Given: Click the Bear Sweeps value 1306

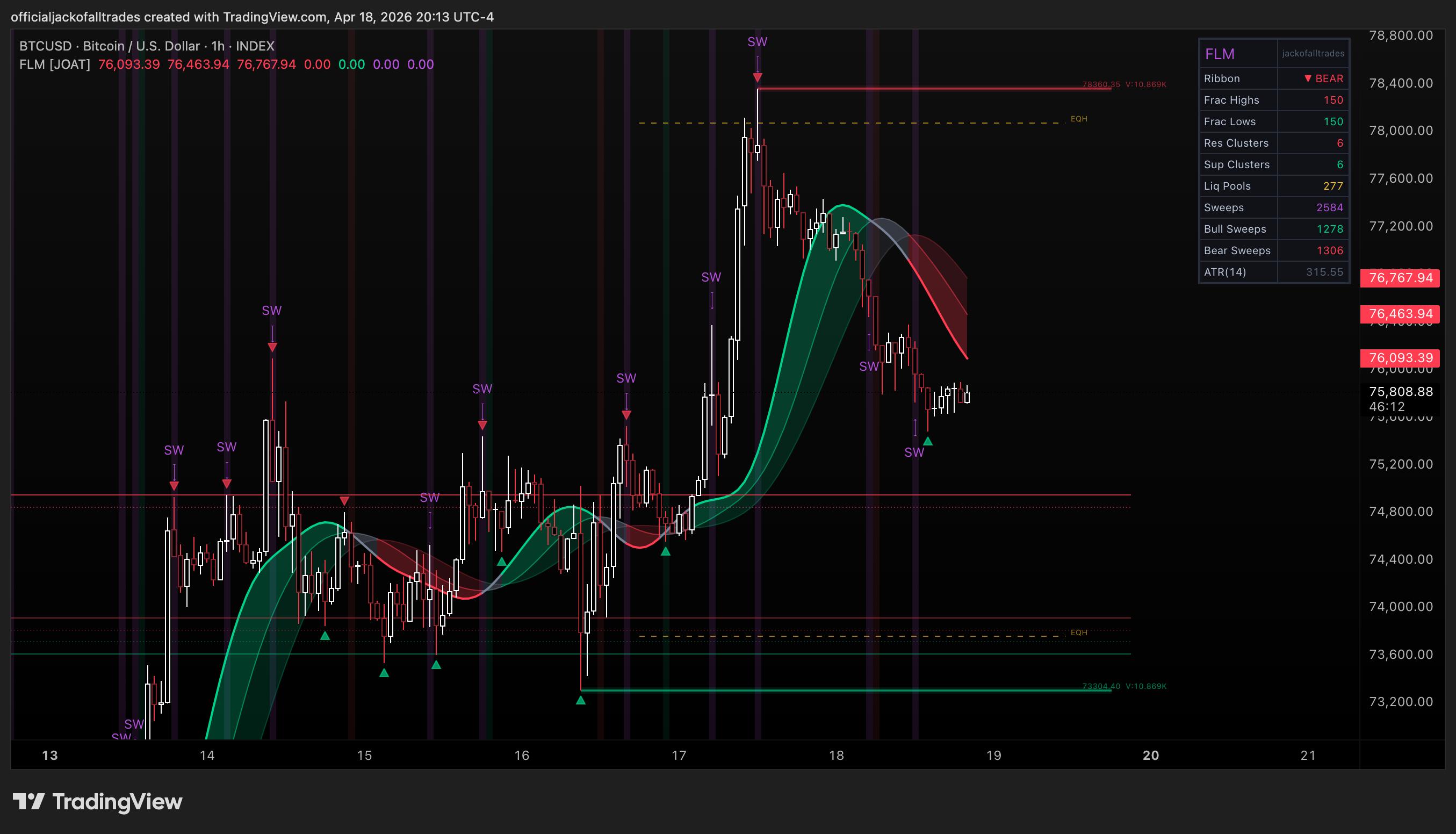Looking at the screenshot, I should coord(1329,250).
